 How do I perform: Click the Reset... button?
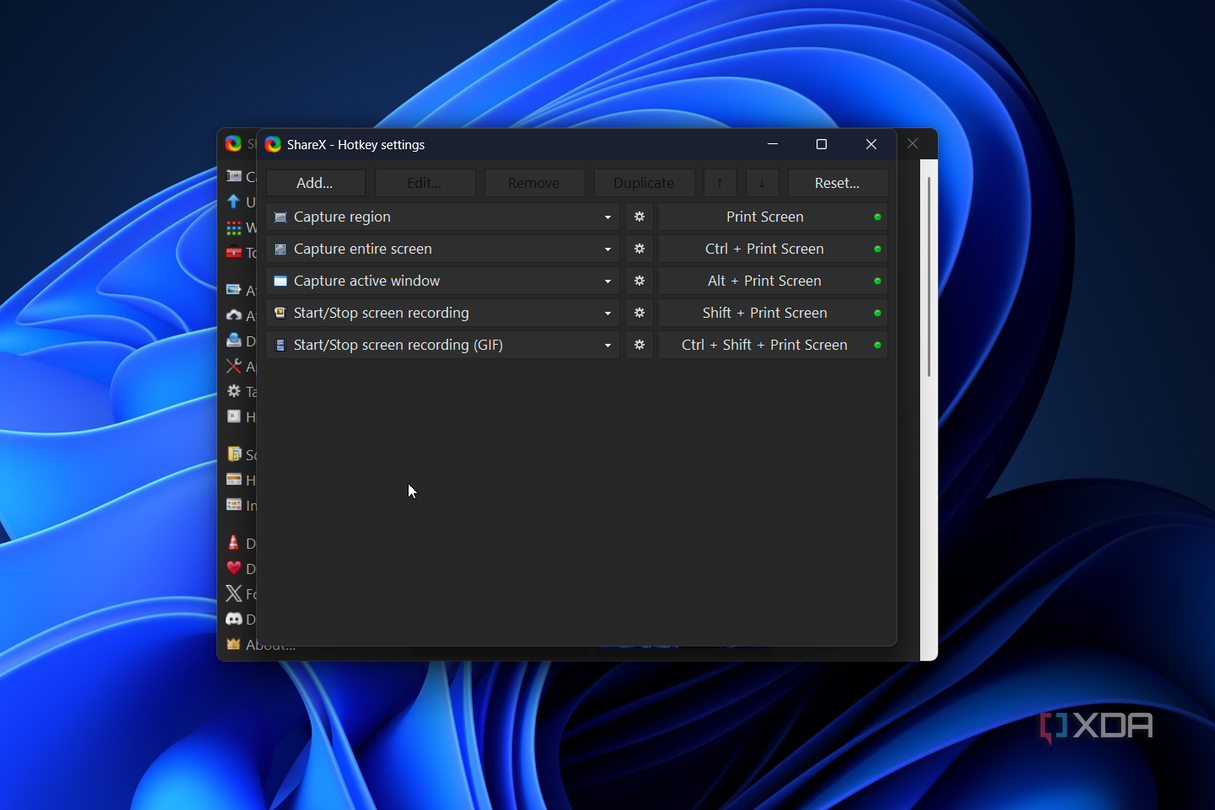click(x=837, y=183)
